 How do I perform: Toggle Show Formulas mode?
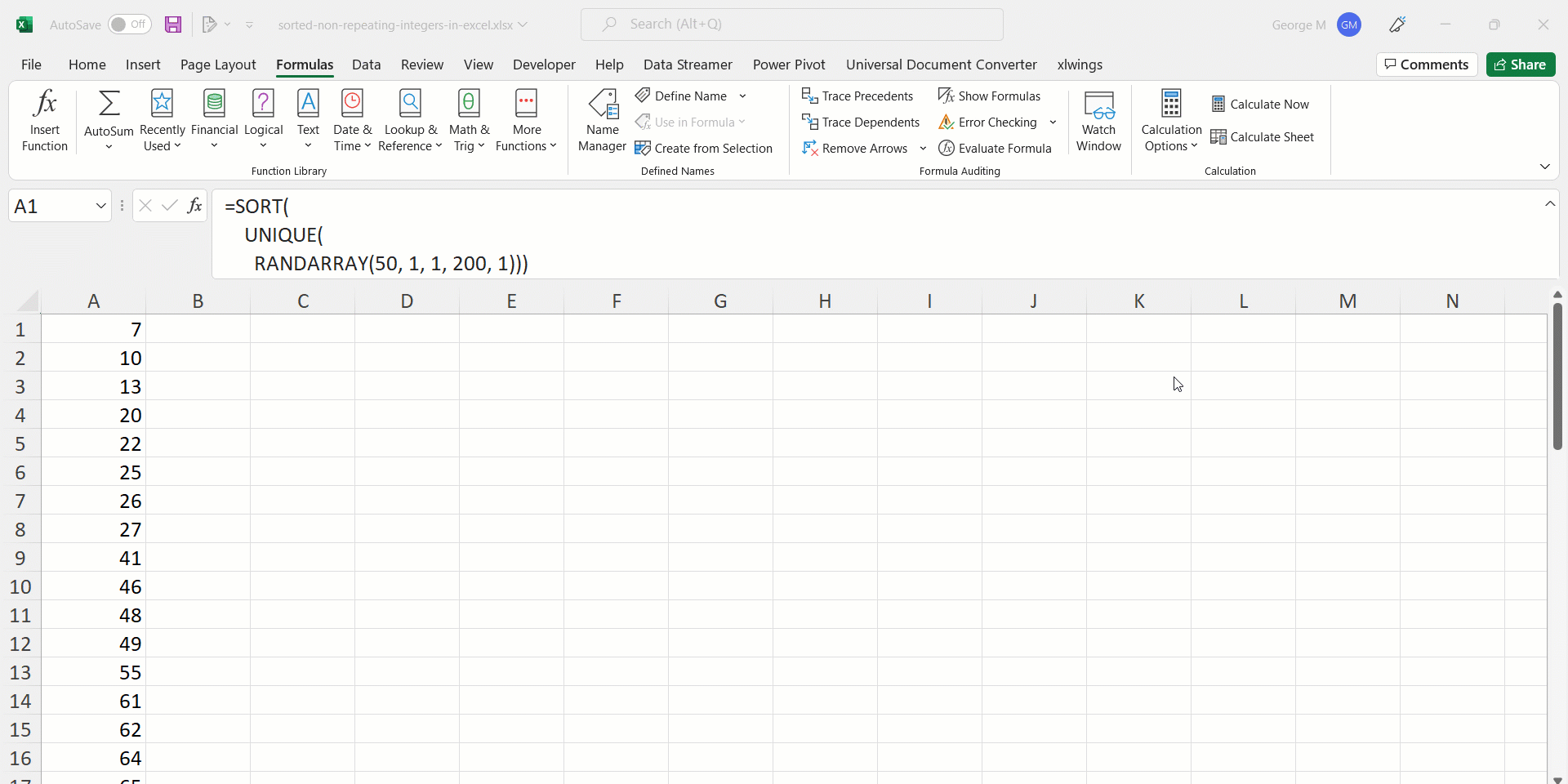click(989, 96)
